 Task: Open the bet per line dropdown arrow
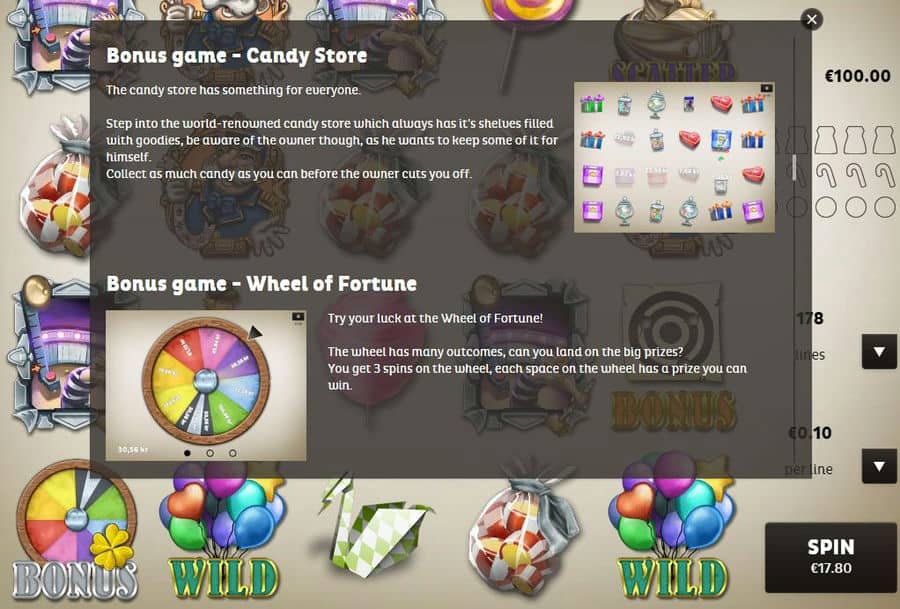879,466
